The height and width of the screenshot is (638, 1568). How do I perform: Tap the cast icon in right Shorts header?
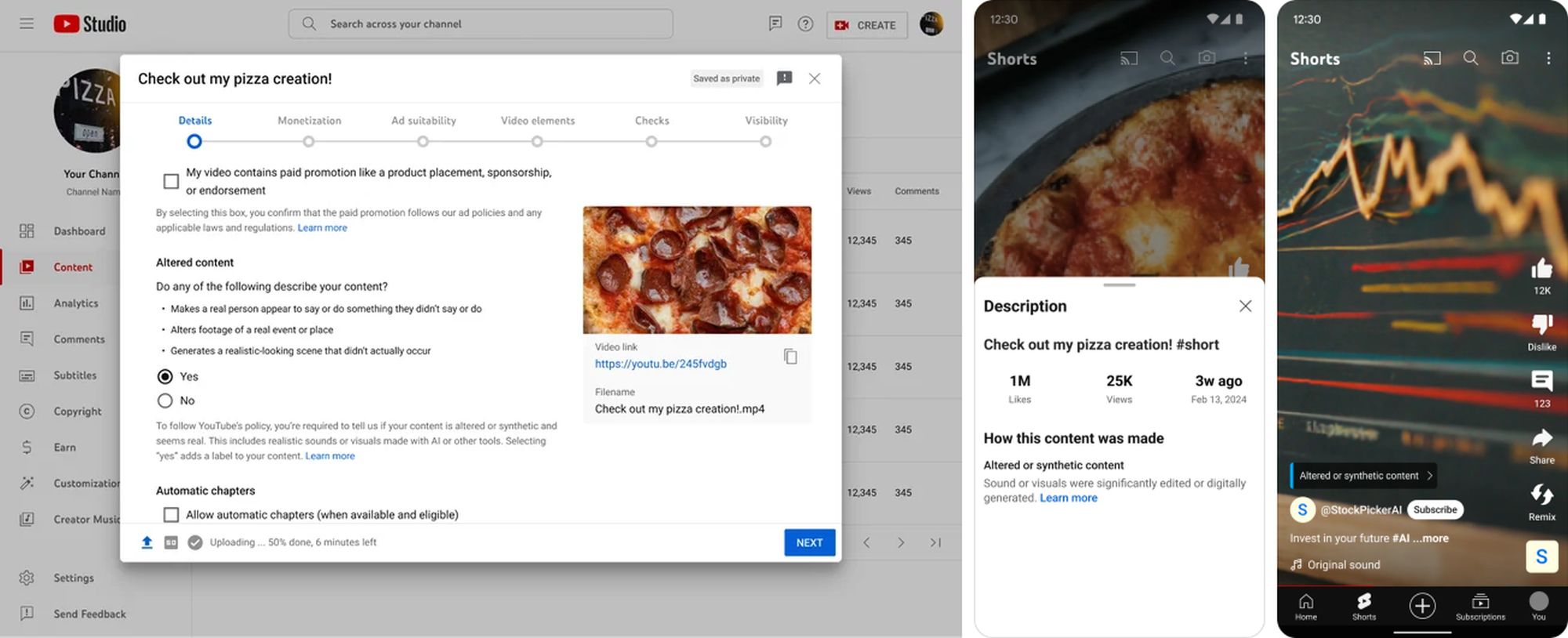click(1432, 59)
